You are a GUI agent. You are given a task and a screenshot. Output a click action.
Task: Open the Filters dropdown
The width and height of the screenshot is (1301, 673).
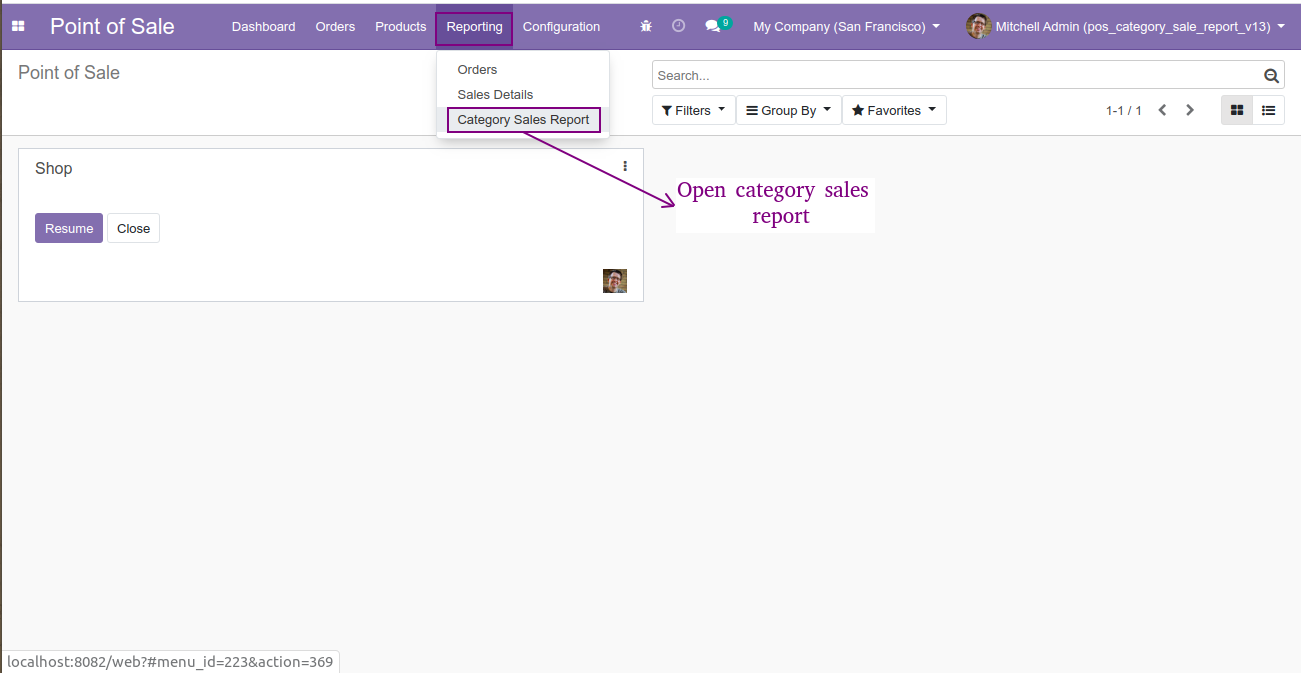click(x=694, y=110)
